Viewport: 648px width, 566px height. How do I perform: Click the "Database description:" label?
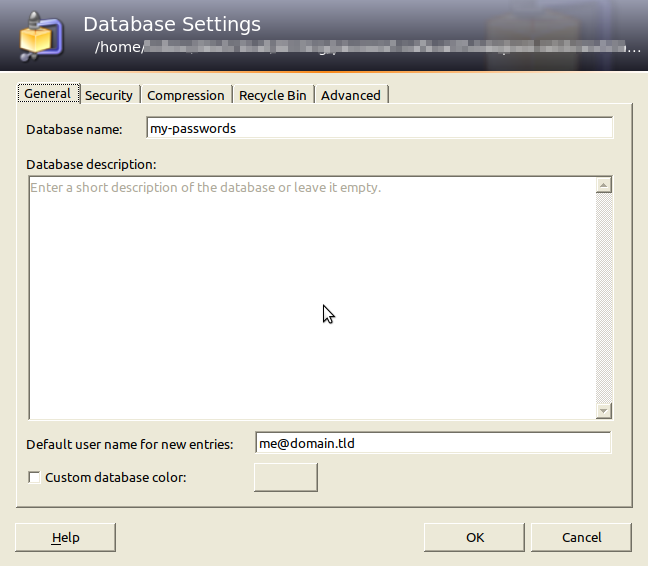[x=92, y=164]
